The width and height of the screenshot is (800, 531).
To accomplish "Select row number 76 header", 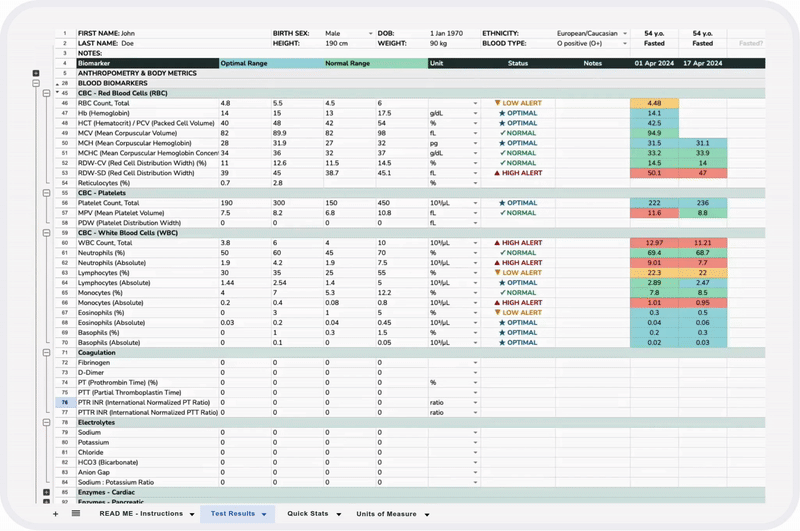I will point(65,402).
